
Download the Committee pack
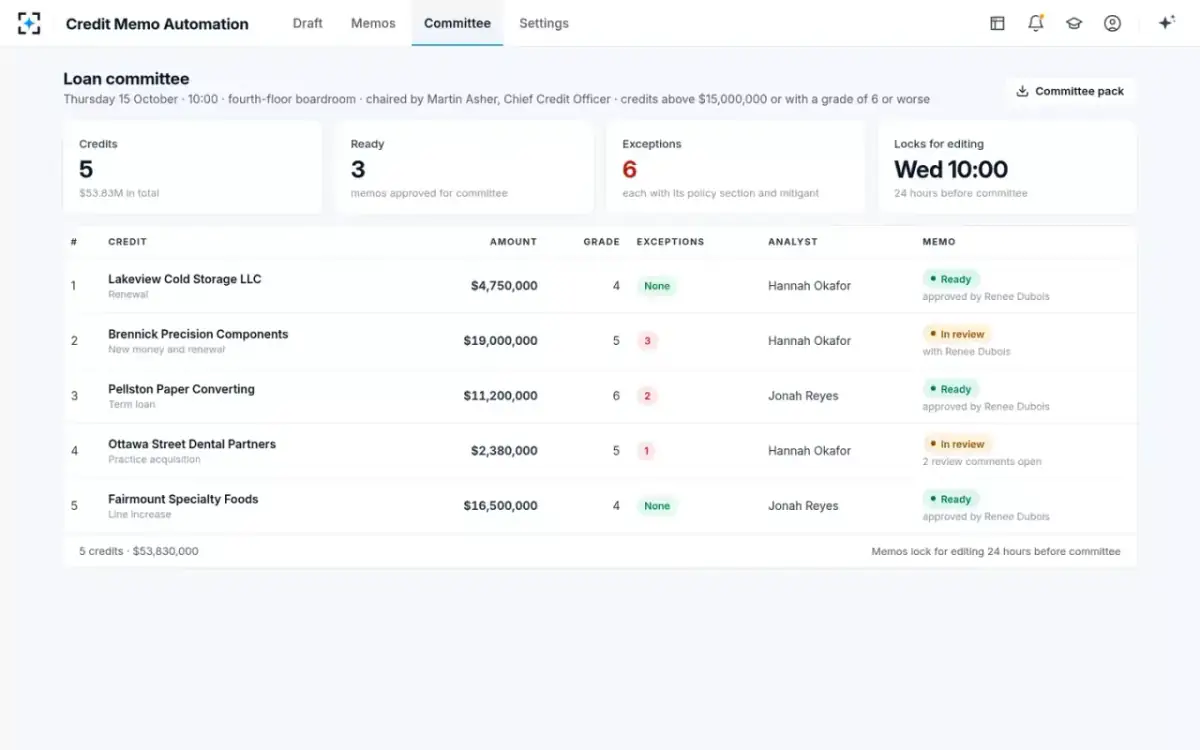pos(1070,91)
